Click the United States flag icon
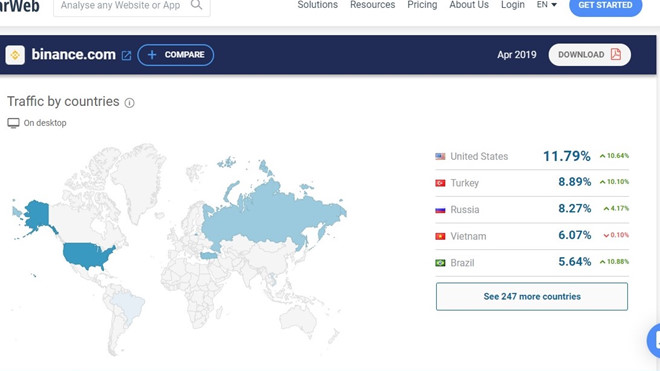This screenshot has height=371, width=660. coord(440,156)
